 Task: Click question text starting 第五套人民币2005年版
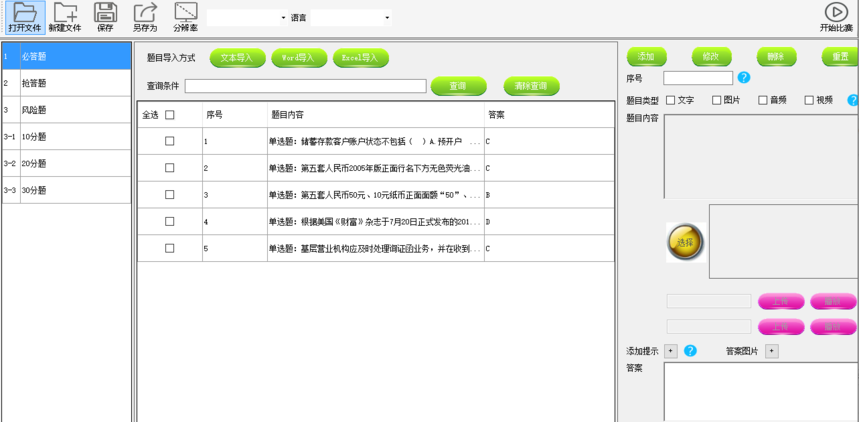point(375,168)
